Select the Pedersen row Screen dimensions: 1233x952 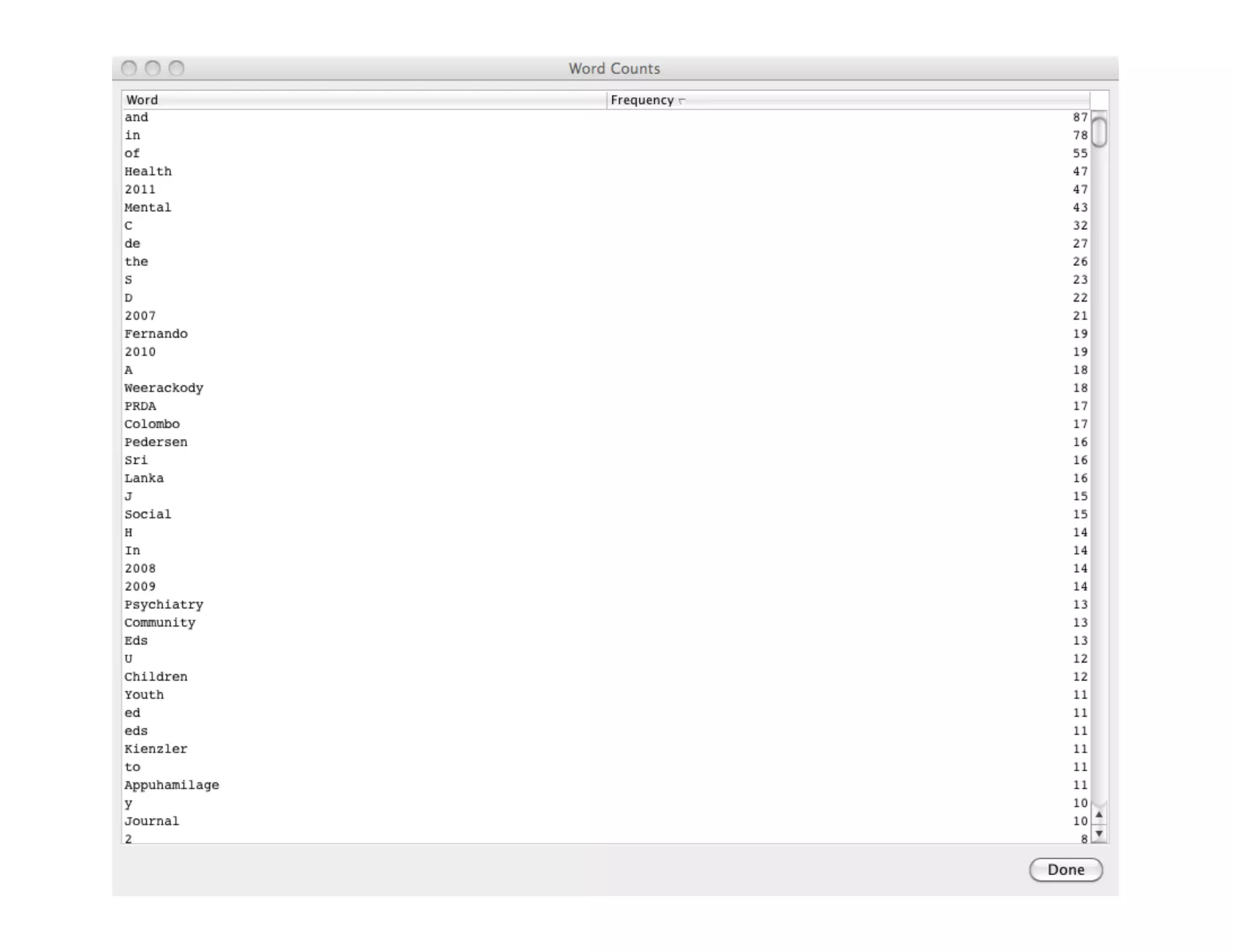point(156,442)
